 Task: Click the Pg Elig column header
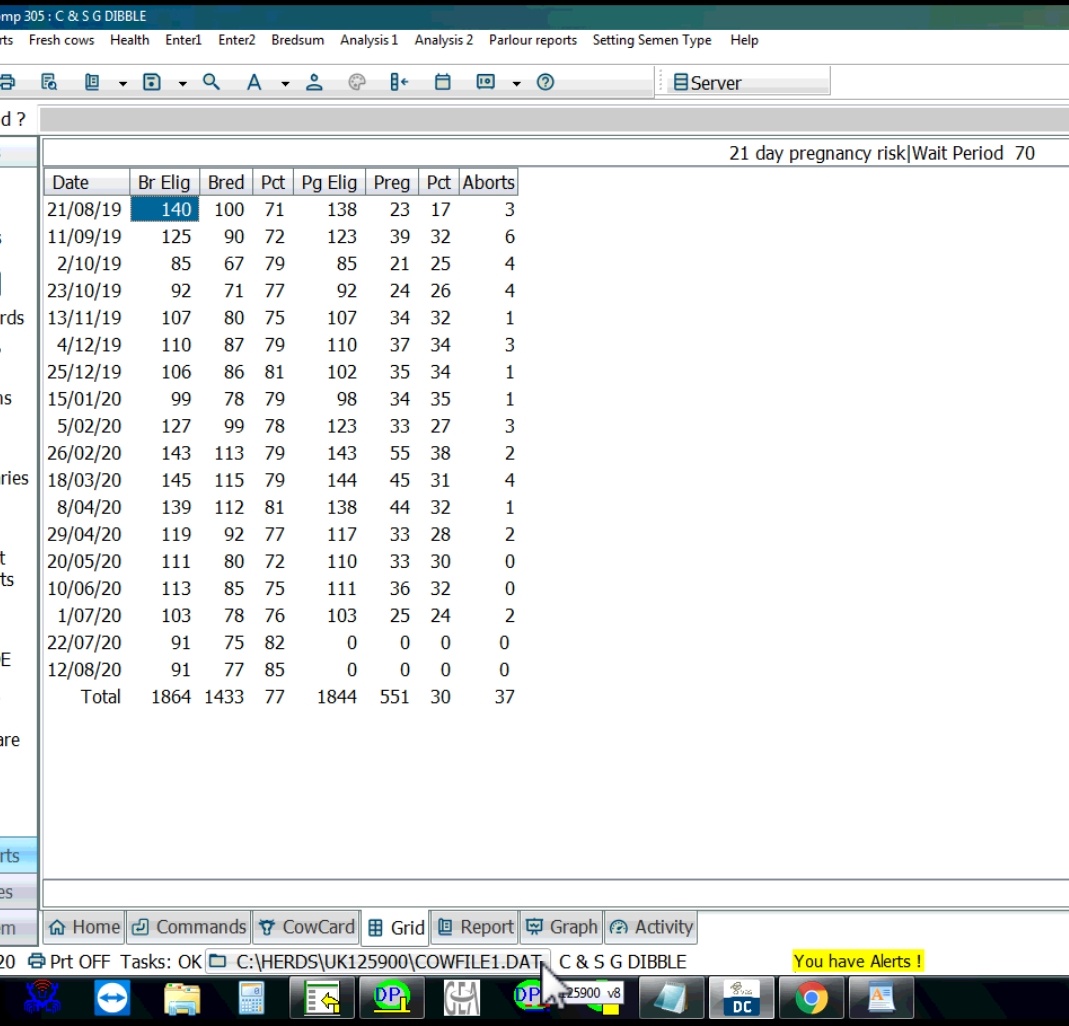(x=329, y=183)
